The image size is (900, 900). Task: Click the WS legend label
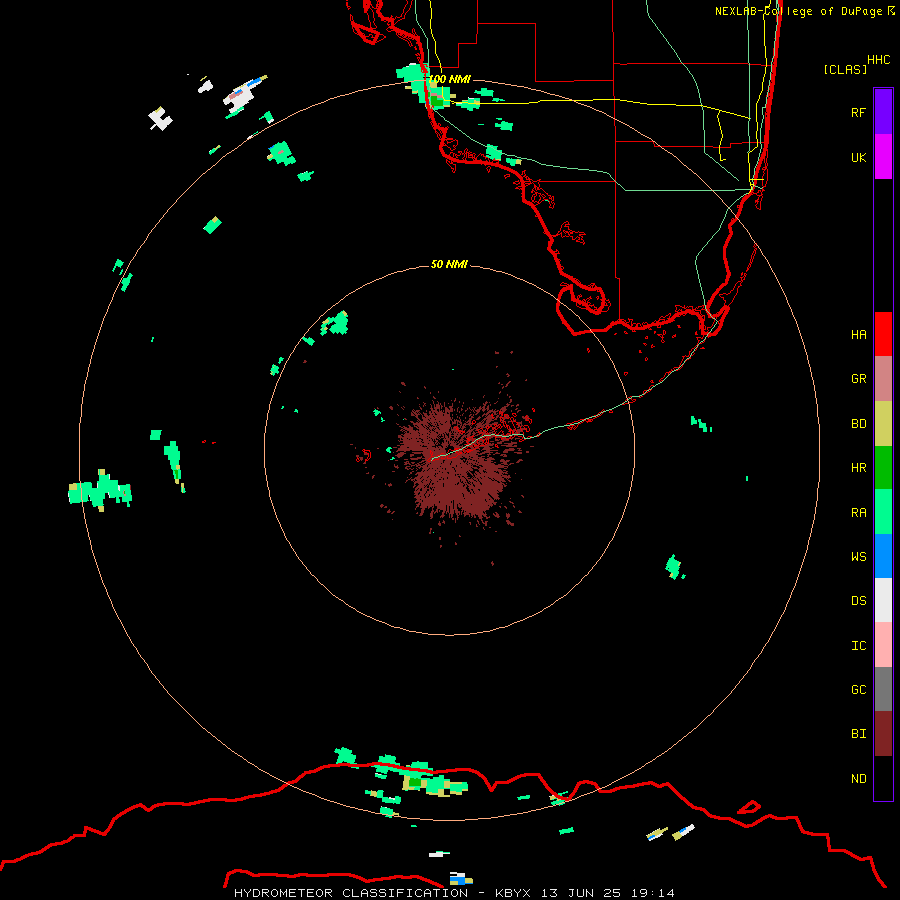[858, 556]
